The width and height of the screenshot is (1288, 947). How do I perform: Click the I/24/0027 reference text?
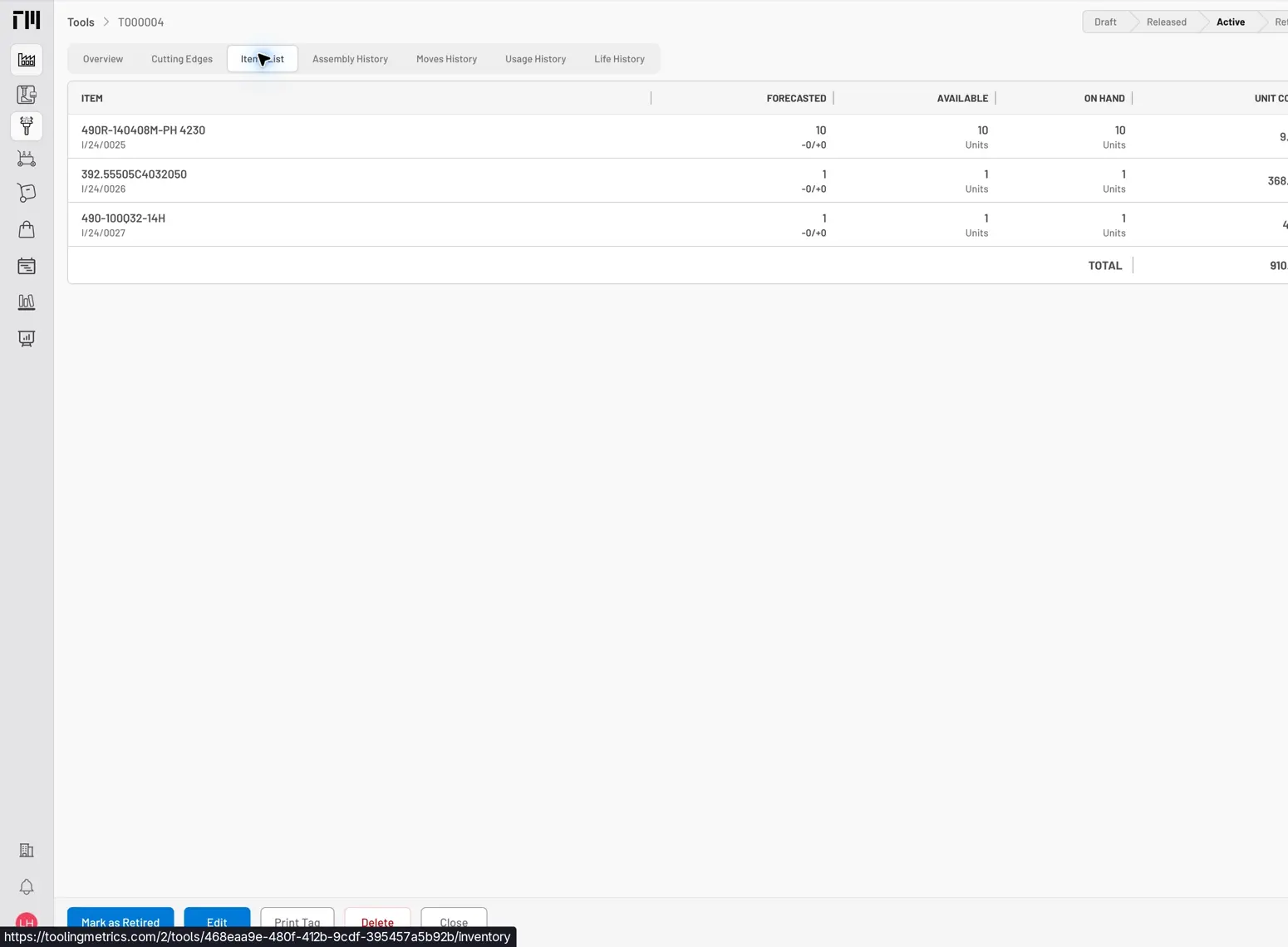[103, 233]
